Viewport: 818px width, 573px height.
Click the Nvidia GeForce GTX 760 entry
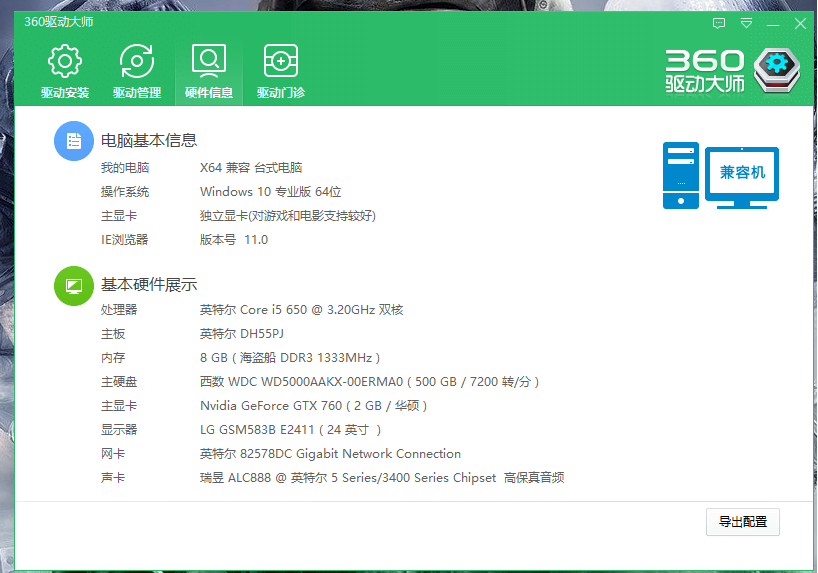313,406
